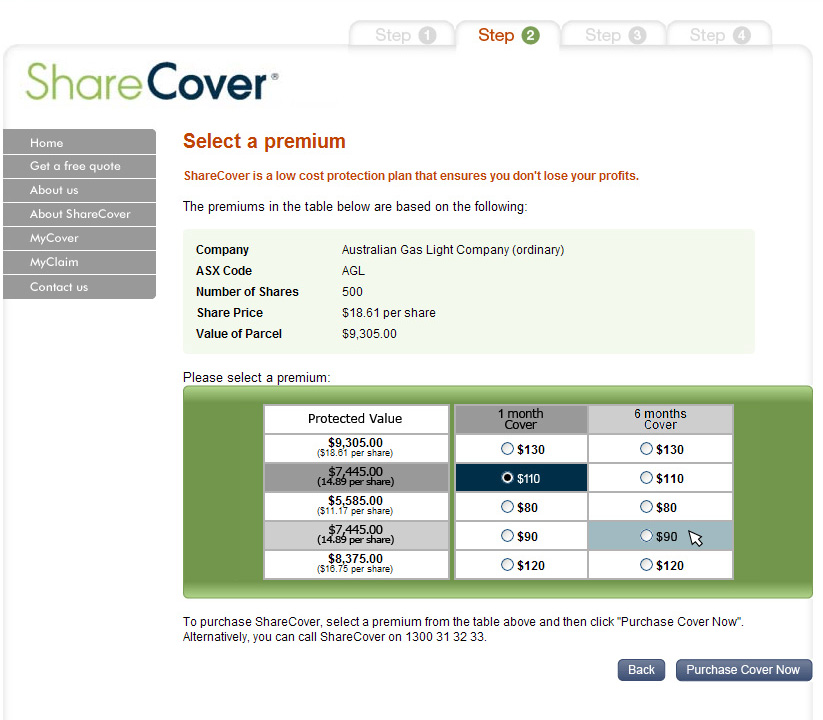
Task: Click Purchase Cover Now button
Action: coord(743,670)
